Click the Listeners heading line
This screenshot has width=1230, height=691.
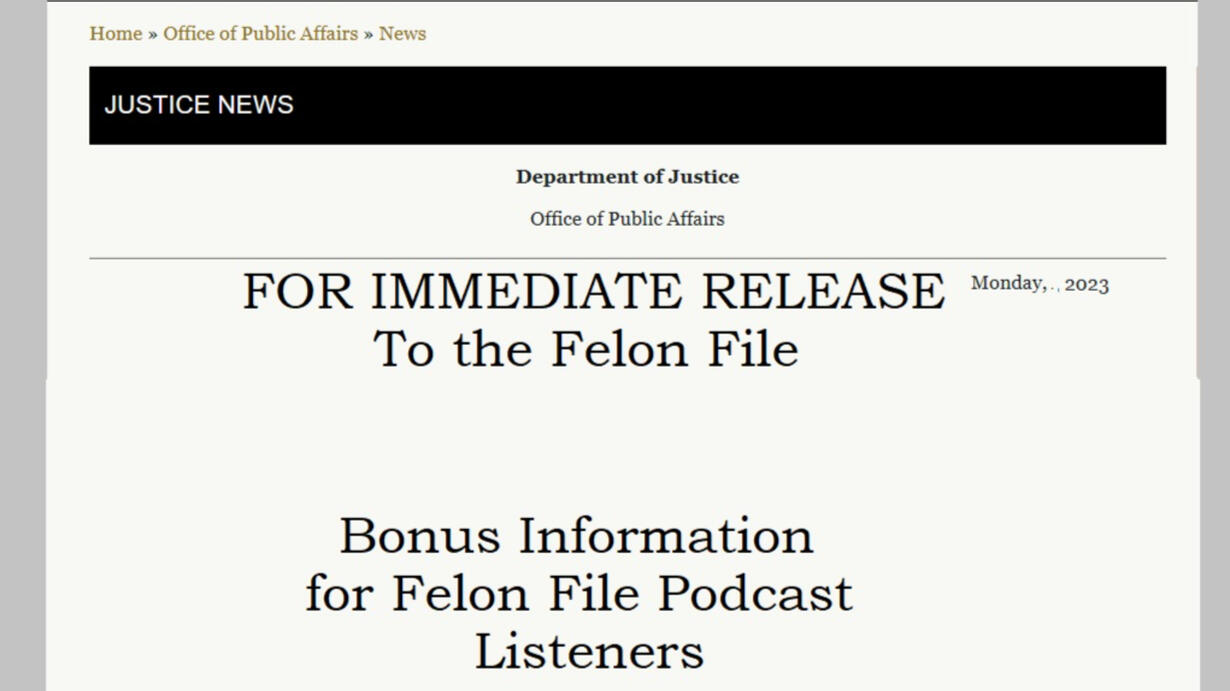pos(589,652)
